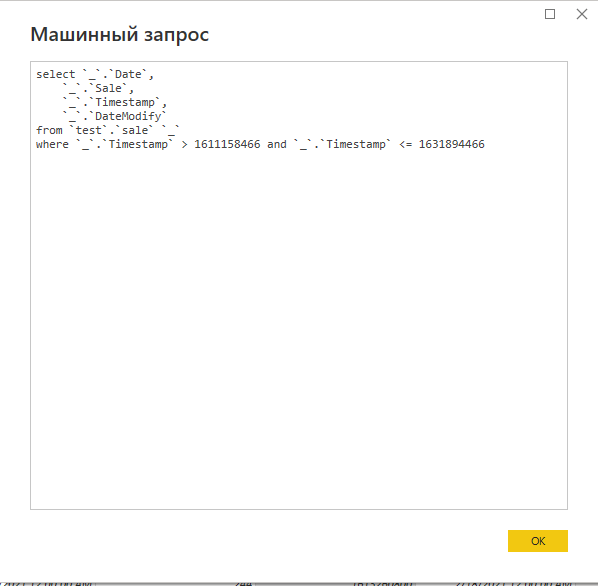The height and width of the screenshot is (586, 598).
Task: Click the '`_`.`Sale`,' query line
Action: pyautogui.click(x=98, y=88)
